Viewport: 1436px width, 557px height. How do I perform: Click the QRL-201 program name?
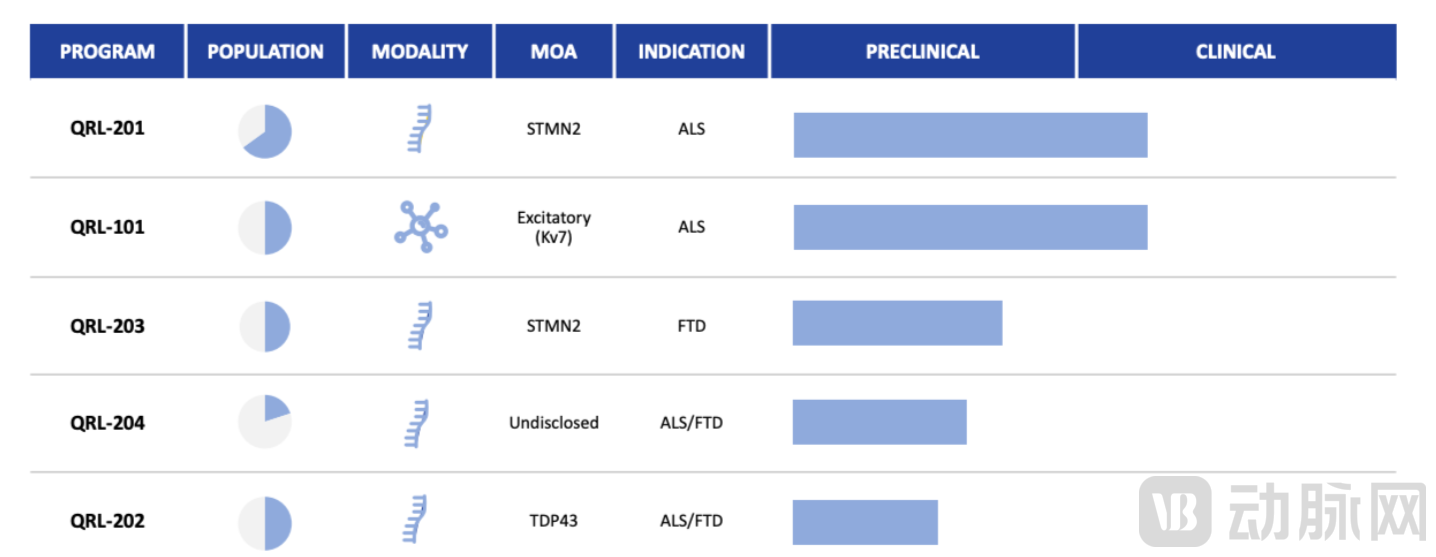[107, 128]
